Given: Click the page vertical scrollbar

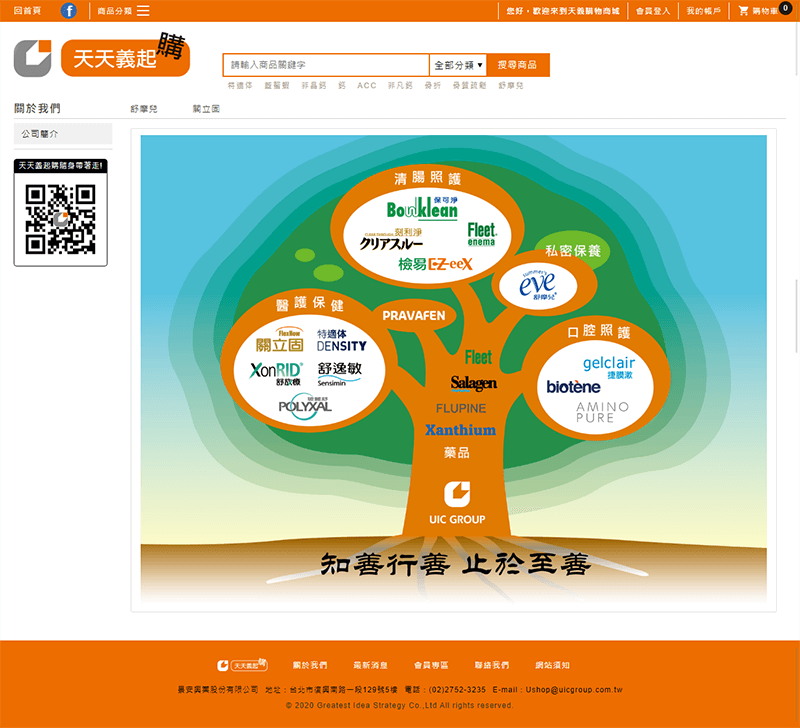Looking at the screenshot, I should coord(797,316).
